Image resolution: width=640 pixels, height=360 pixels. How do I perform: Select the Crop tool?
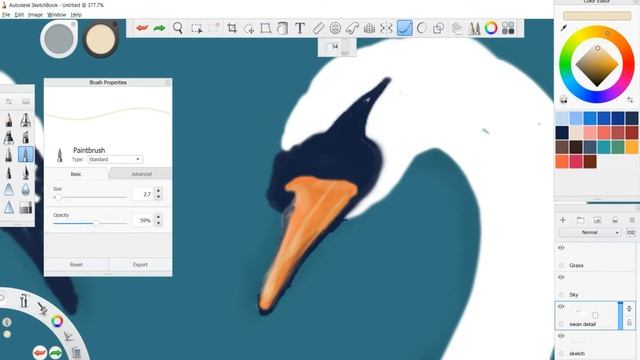point(232,28)
